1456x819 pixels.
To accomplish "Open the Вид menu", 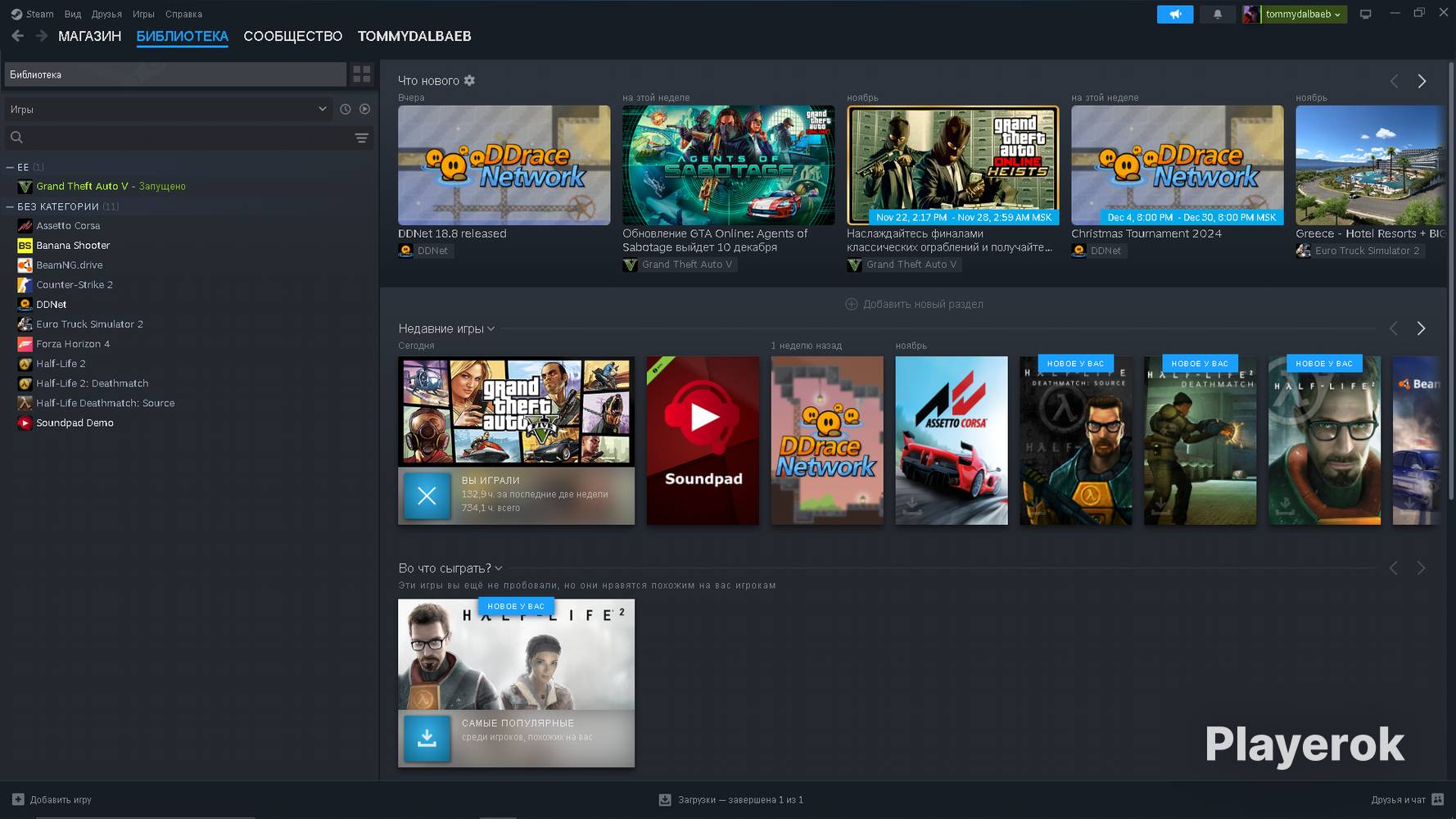I will click(x=73, y=14).
